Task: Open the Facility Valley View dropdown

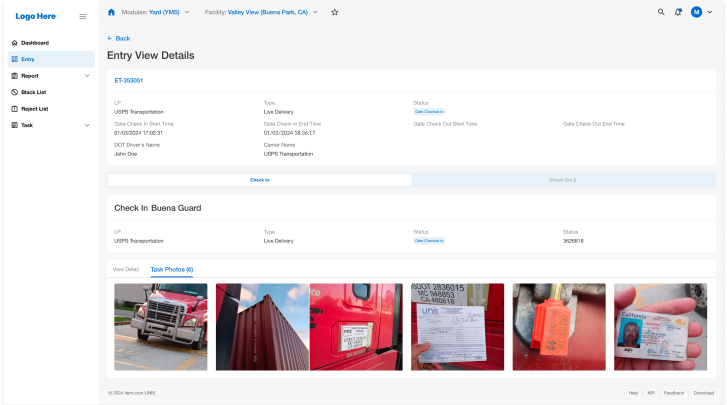Action: point(261,12)
